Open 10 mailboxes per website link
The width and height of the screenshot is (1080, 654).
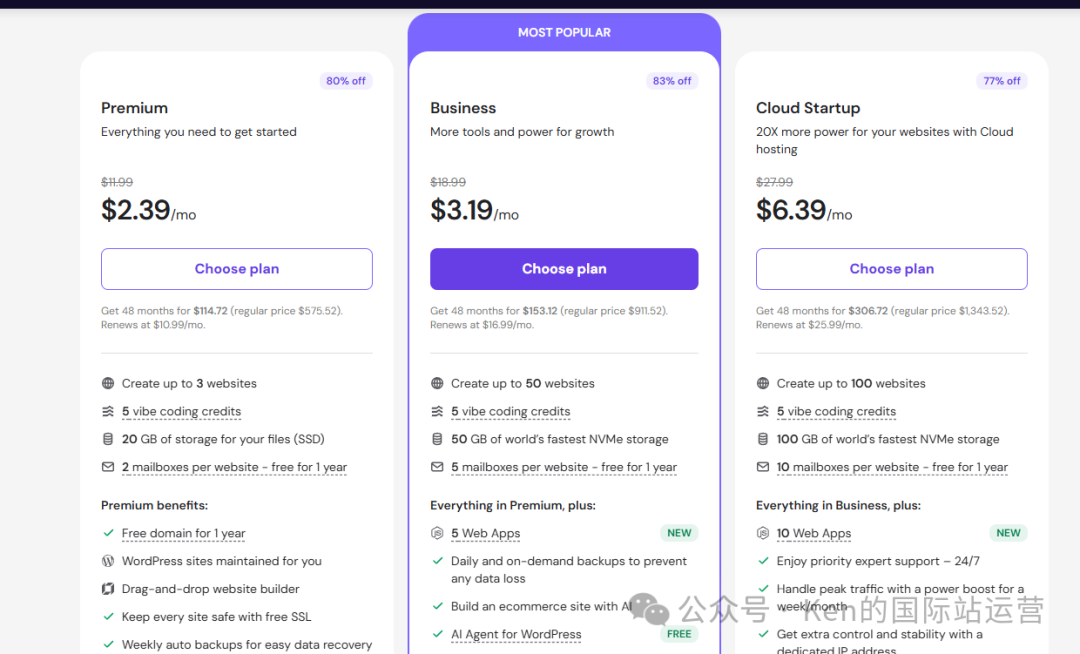pos(892,467)
